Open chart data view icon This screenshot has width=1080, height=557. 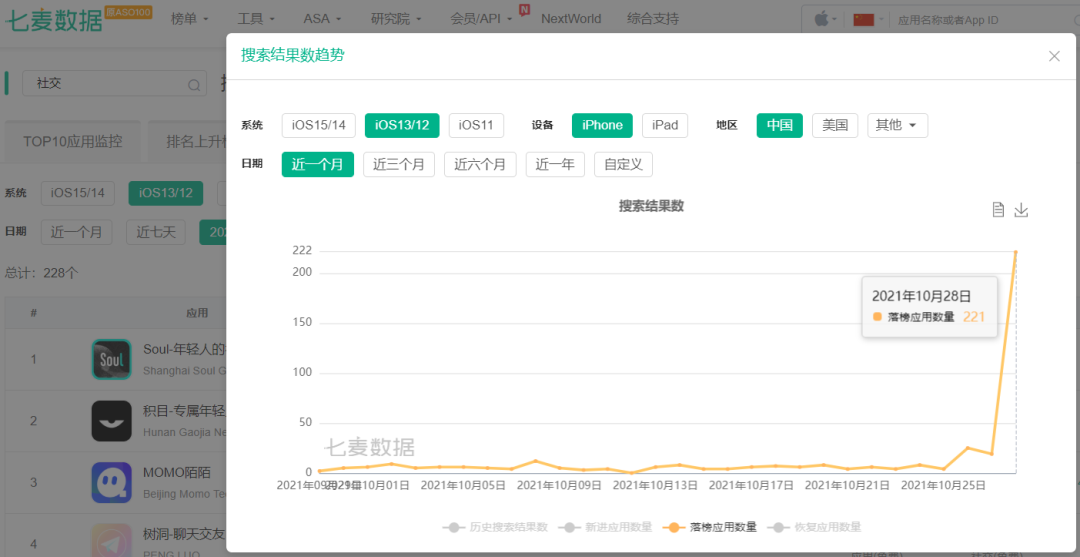998,210
